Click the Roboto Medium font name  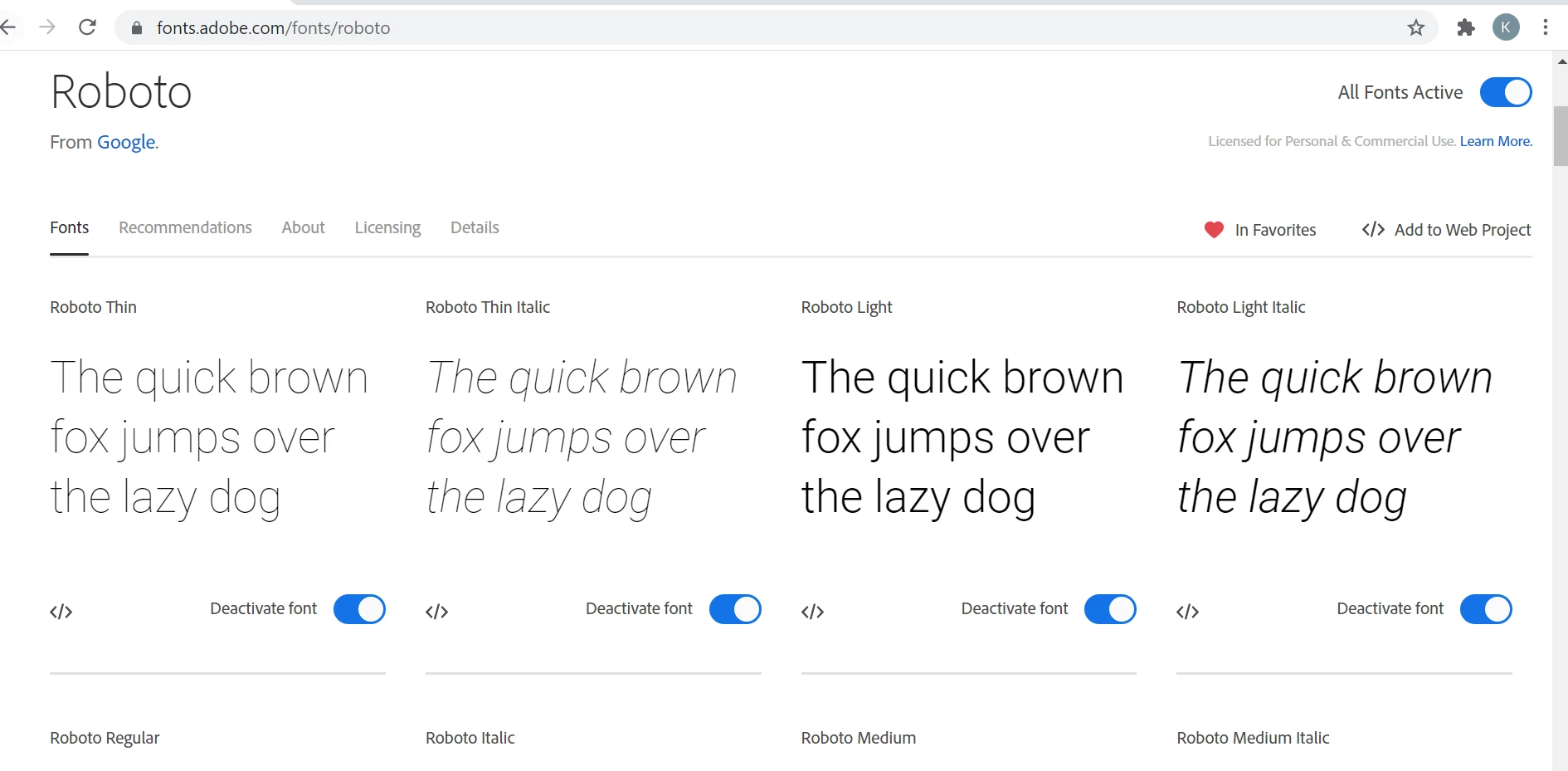859,738
